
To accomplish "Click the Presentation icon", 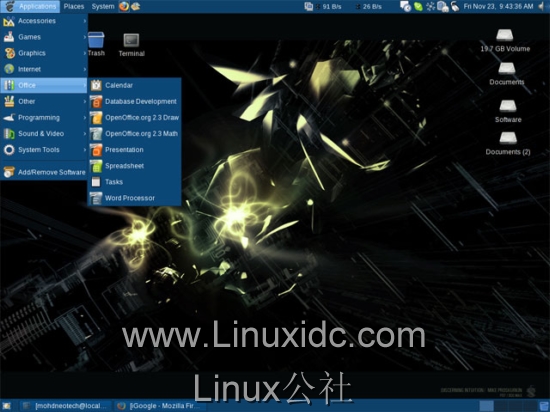I will 96,150.
